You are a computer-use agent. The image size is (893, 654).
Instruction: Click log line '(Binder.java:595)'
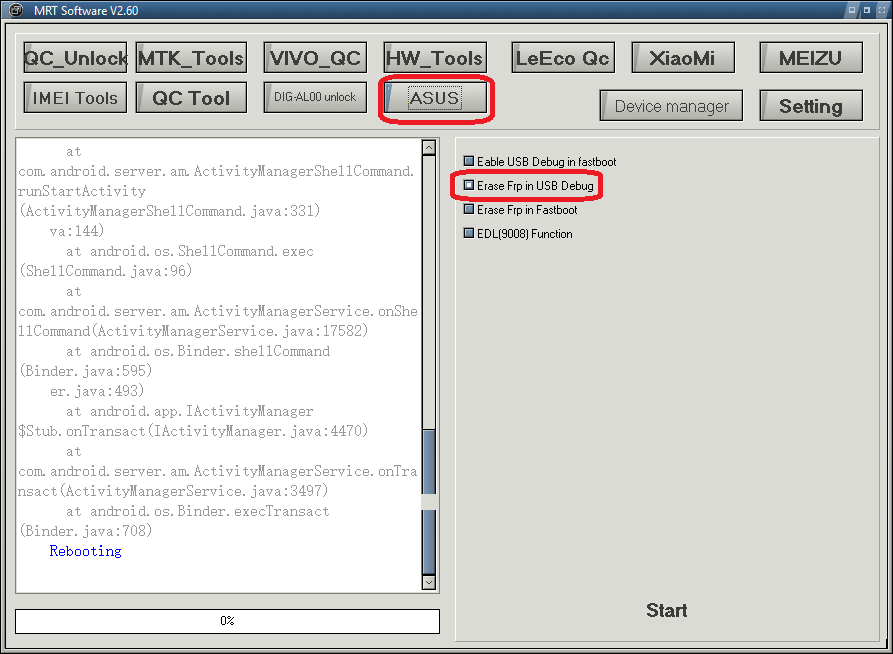(85, 371)
